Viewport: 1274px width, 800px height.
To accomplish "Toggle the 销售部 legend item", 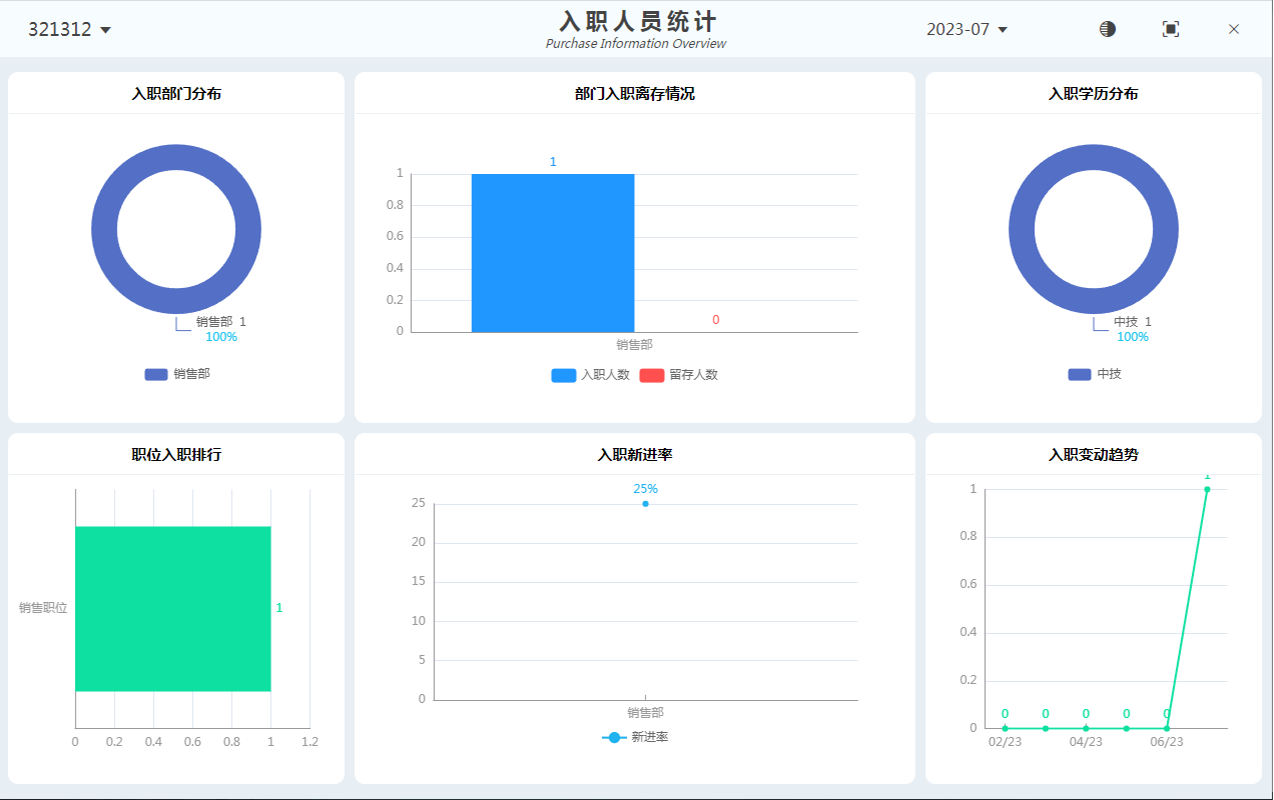I will 176,374.
